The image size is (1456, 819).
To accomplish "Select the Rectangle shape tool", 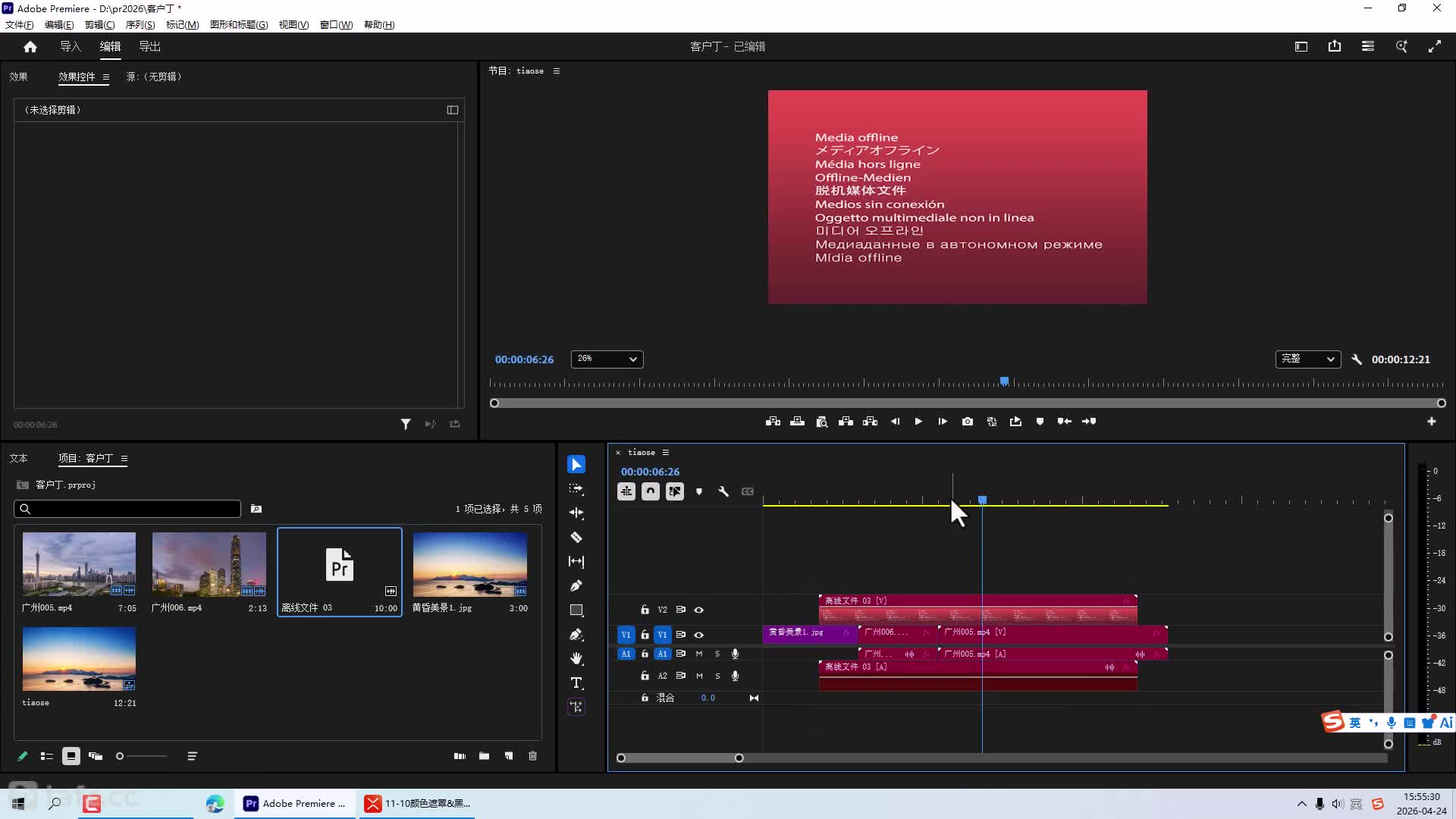I will [576, 610].
